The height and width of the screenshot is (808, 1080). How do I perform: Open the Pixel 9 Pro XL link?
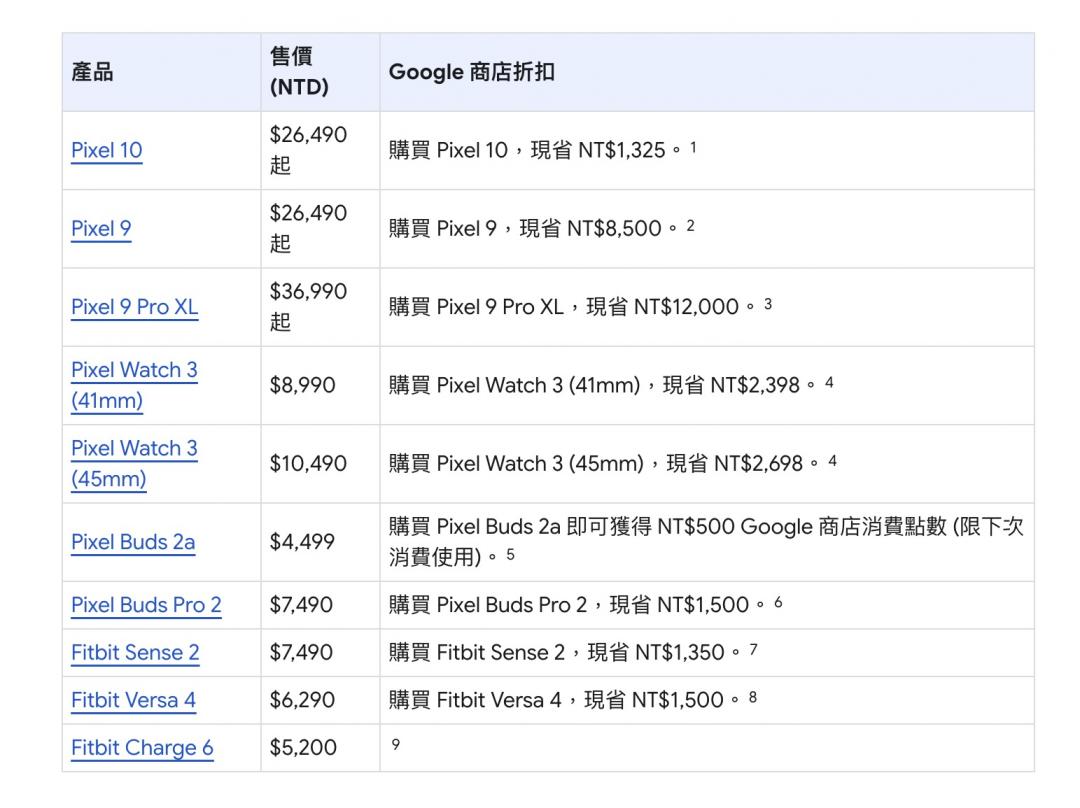tap(135, 307)
